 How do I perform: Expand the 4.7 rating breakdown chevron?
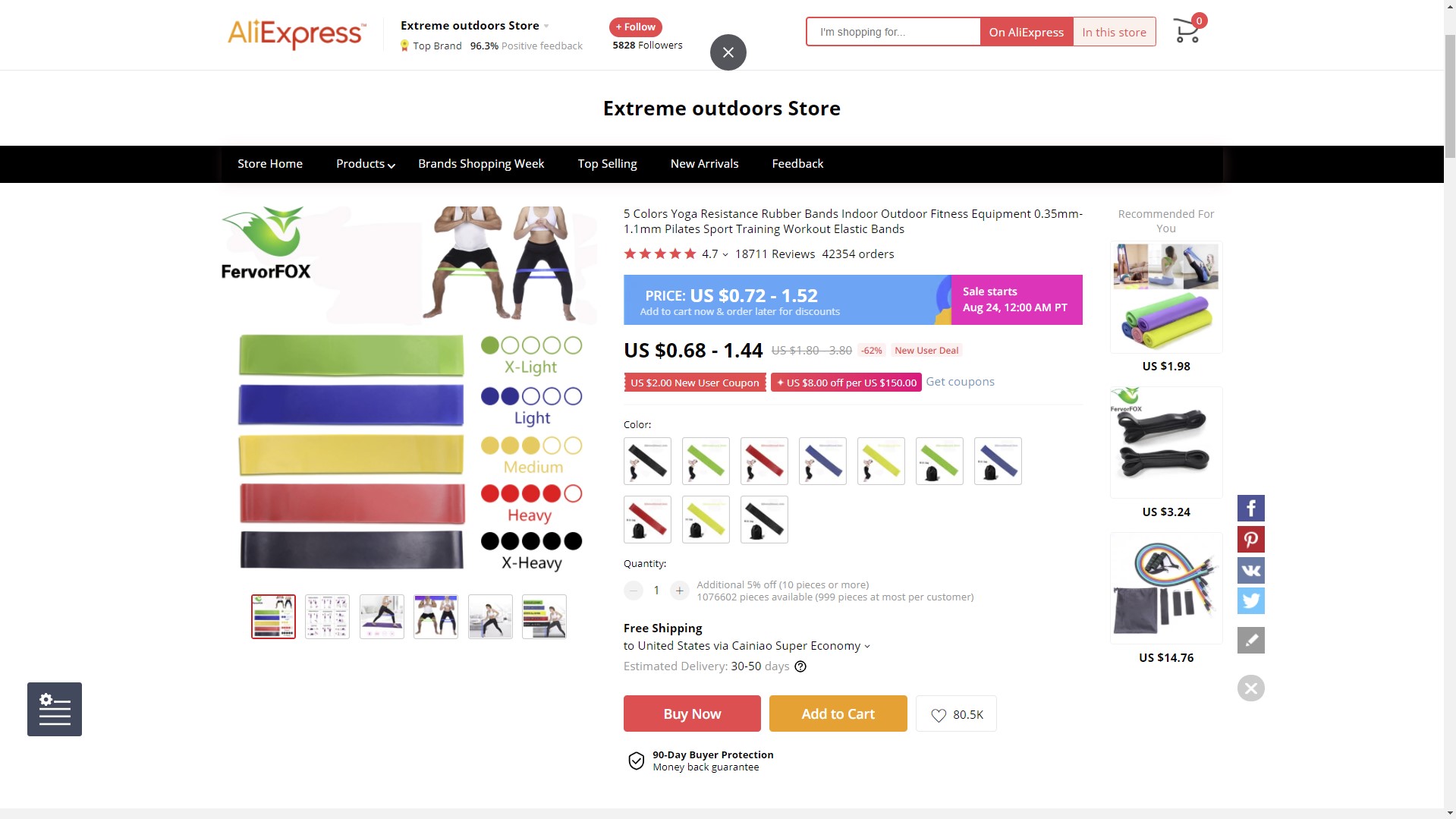tap(725, 254)
